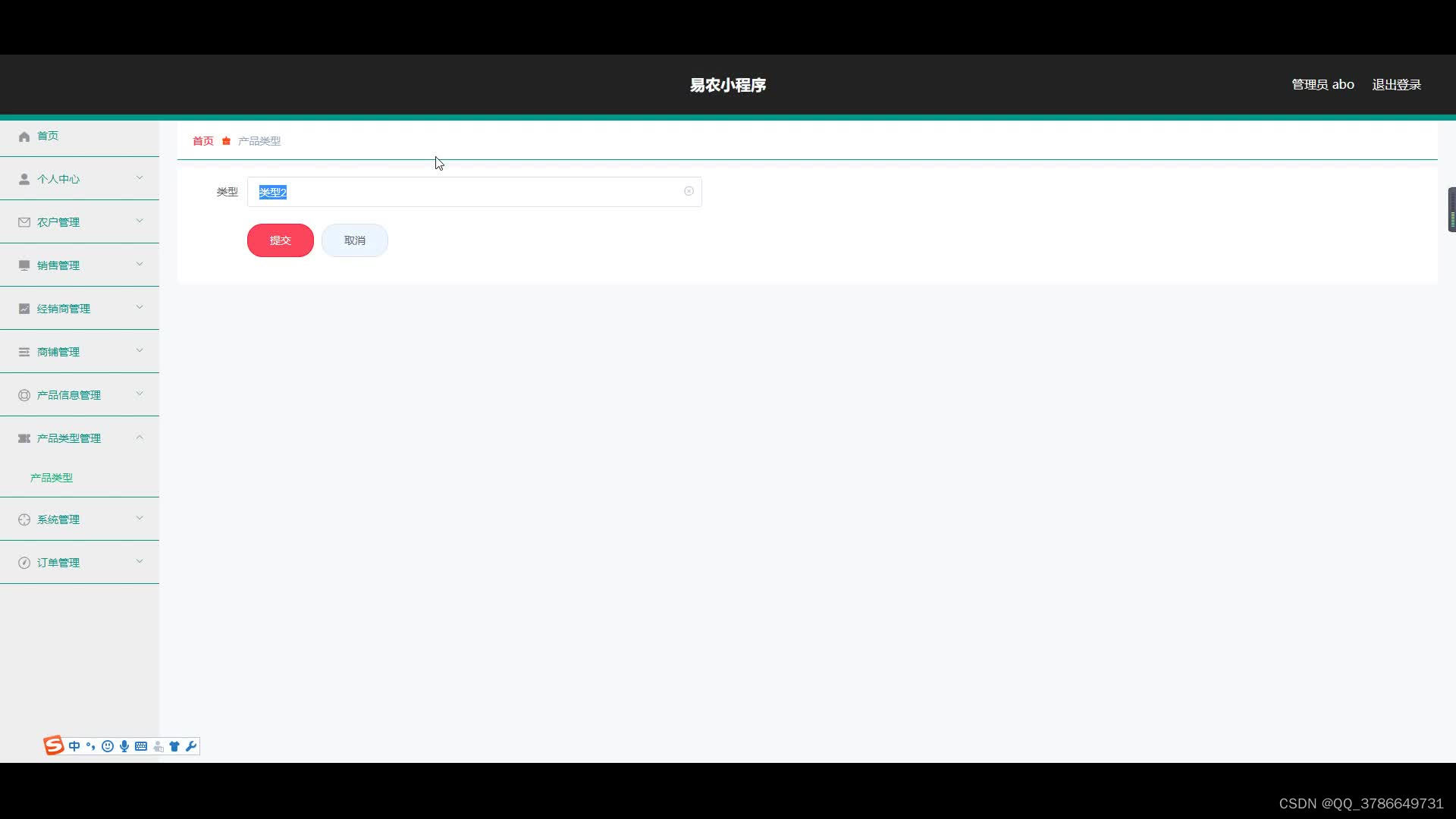Click the ticket icon beside 产品类型管理
Screen dimensions: 1456x819
coord(24,439)
